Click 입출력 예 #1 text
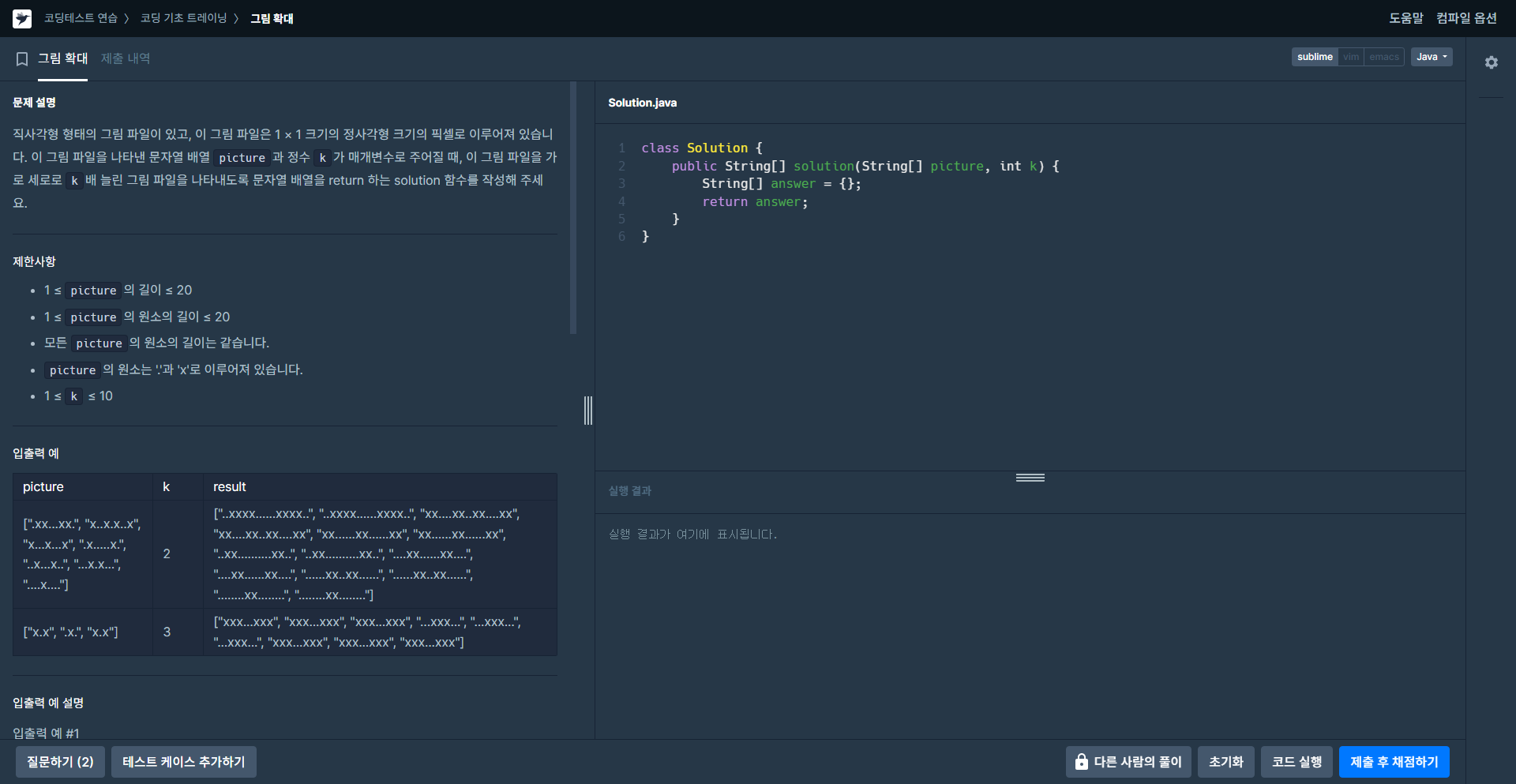The image size is (1516, 784). [46, 733]
